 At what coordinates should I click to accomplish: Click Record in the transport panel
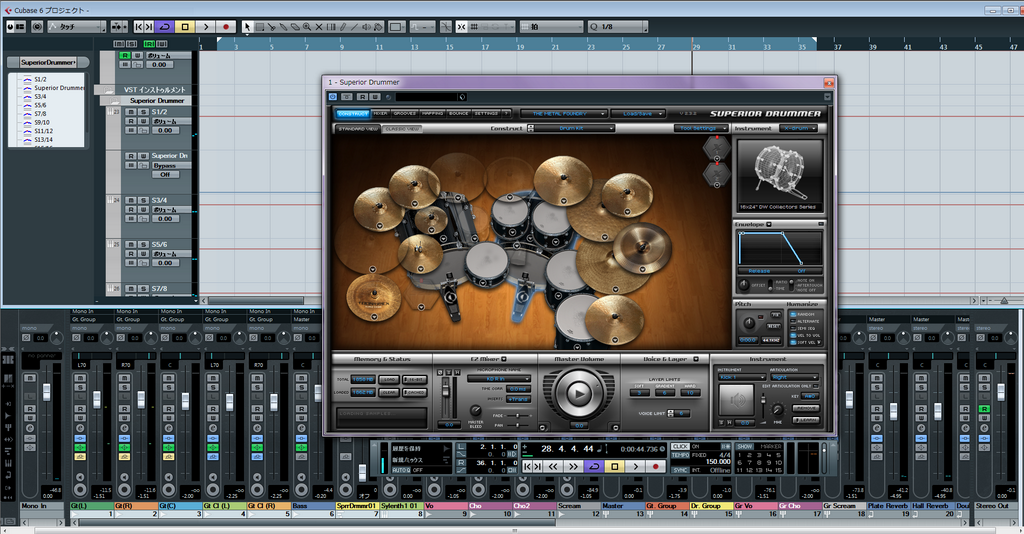(x=656, y=466)
